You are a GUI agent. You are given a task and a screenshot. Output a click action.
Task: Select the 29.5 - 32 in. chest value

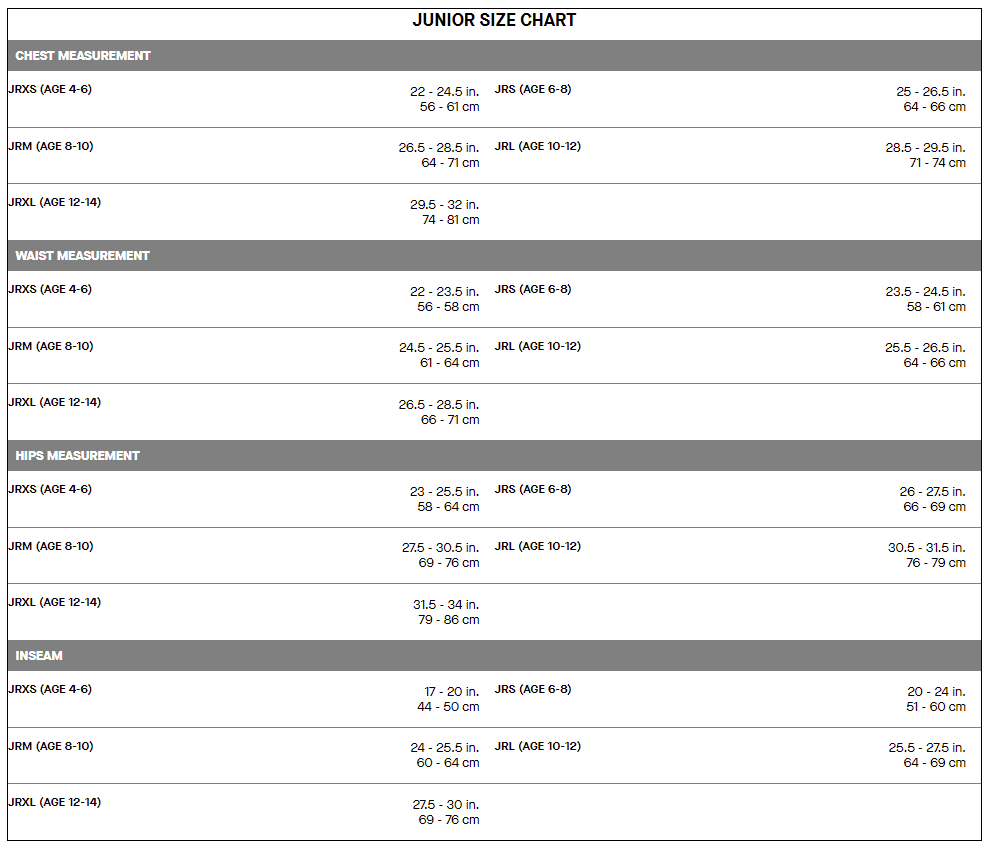[x=444, y=205]
